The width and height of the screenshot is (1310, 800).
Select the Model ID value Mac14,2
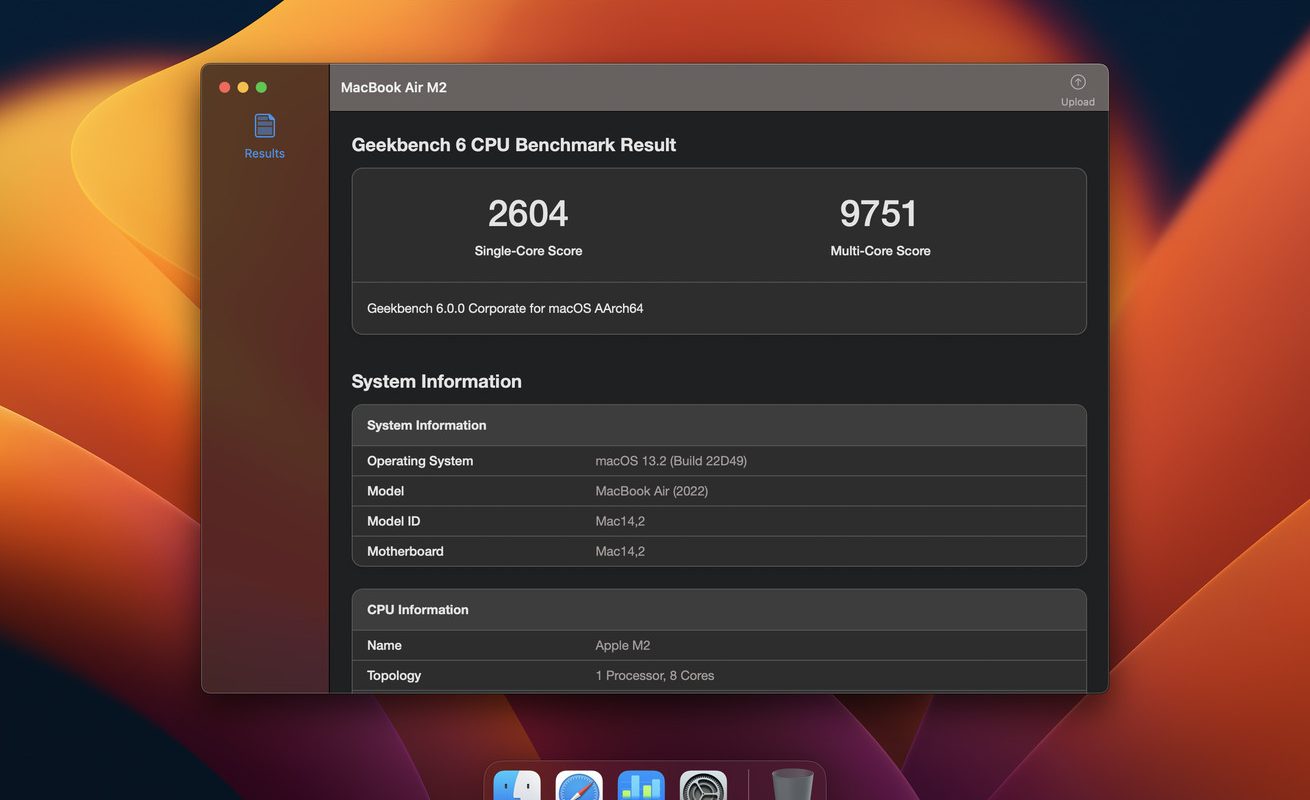tap(620, 521)
